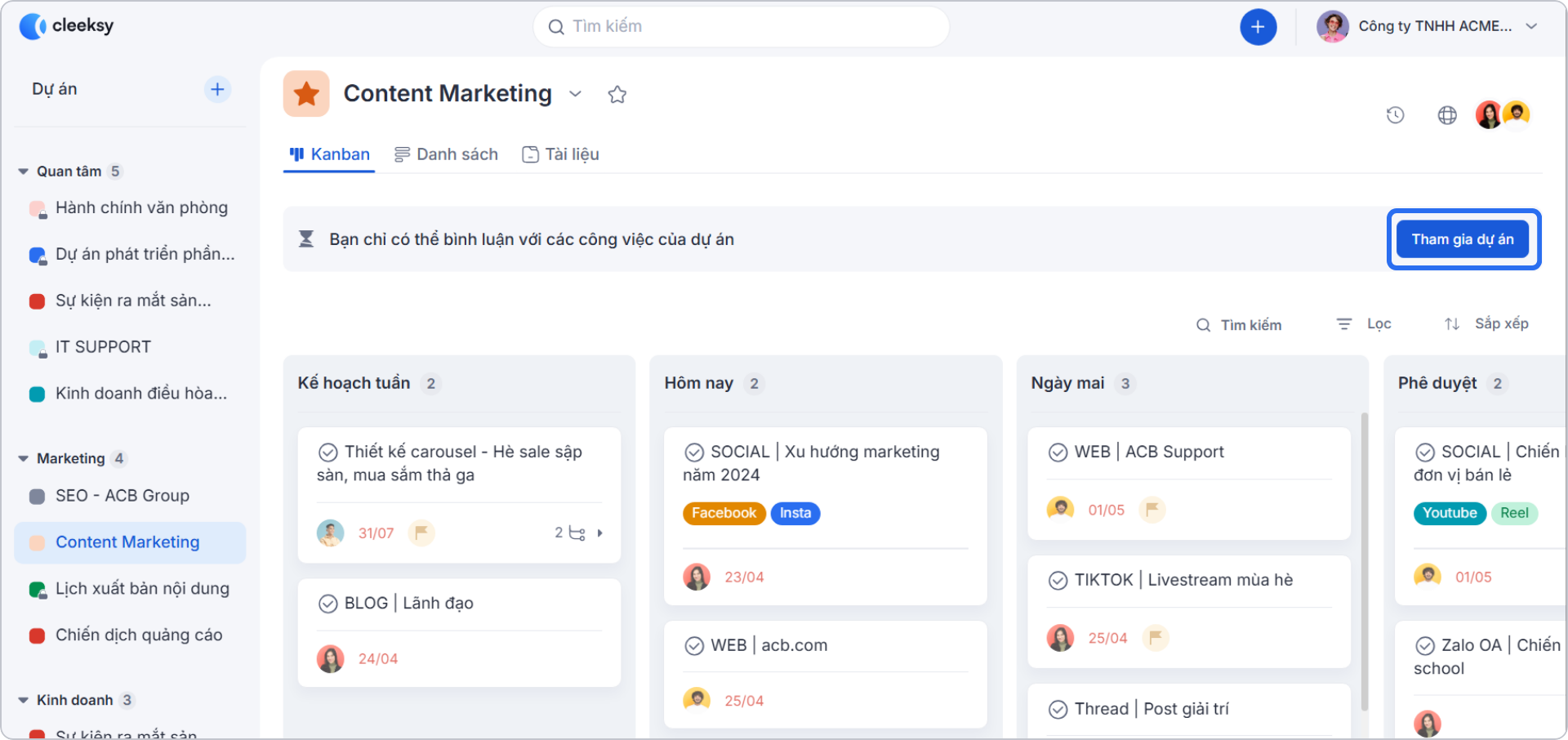Viewport: 1568px width, 740px height.
Task: Mark WEB | acb.com task as complete
Action: point(695,644)
